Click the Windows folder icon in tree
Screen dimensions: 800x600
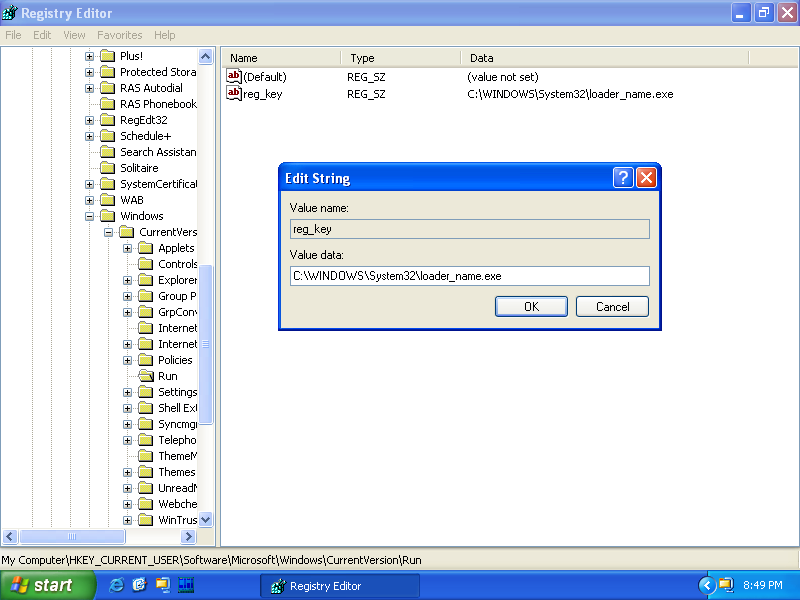(108, 216)
